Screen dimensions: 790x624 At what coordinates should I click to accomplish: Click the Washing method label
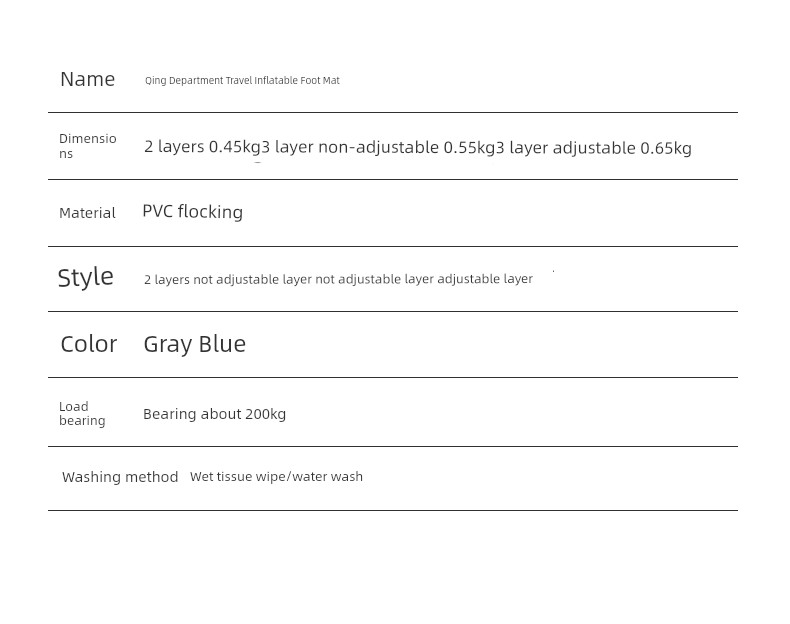click(120, 477)
